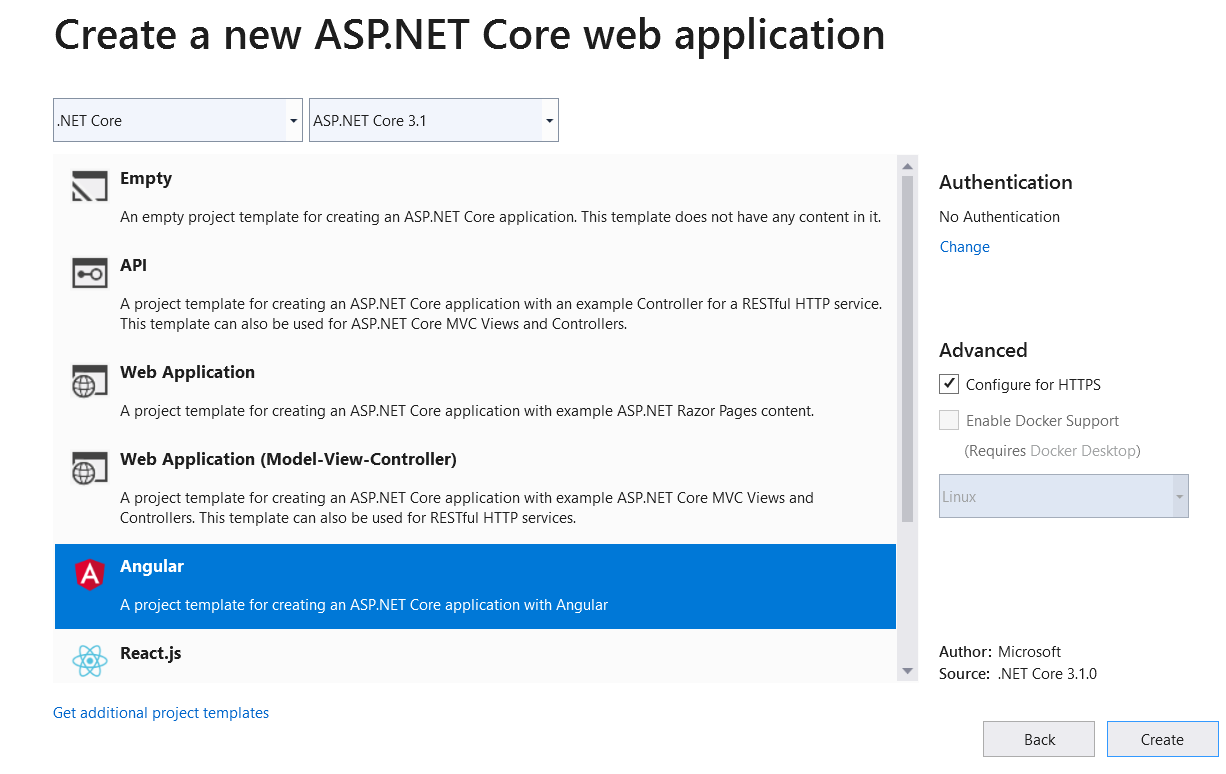The width and height of the screenshot is (1226, 774).
Task: Select the Web Application (Model-View-Controller) template title
Action: point(288,459)
